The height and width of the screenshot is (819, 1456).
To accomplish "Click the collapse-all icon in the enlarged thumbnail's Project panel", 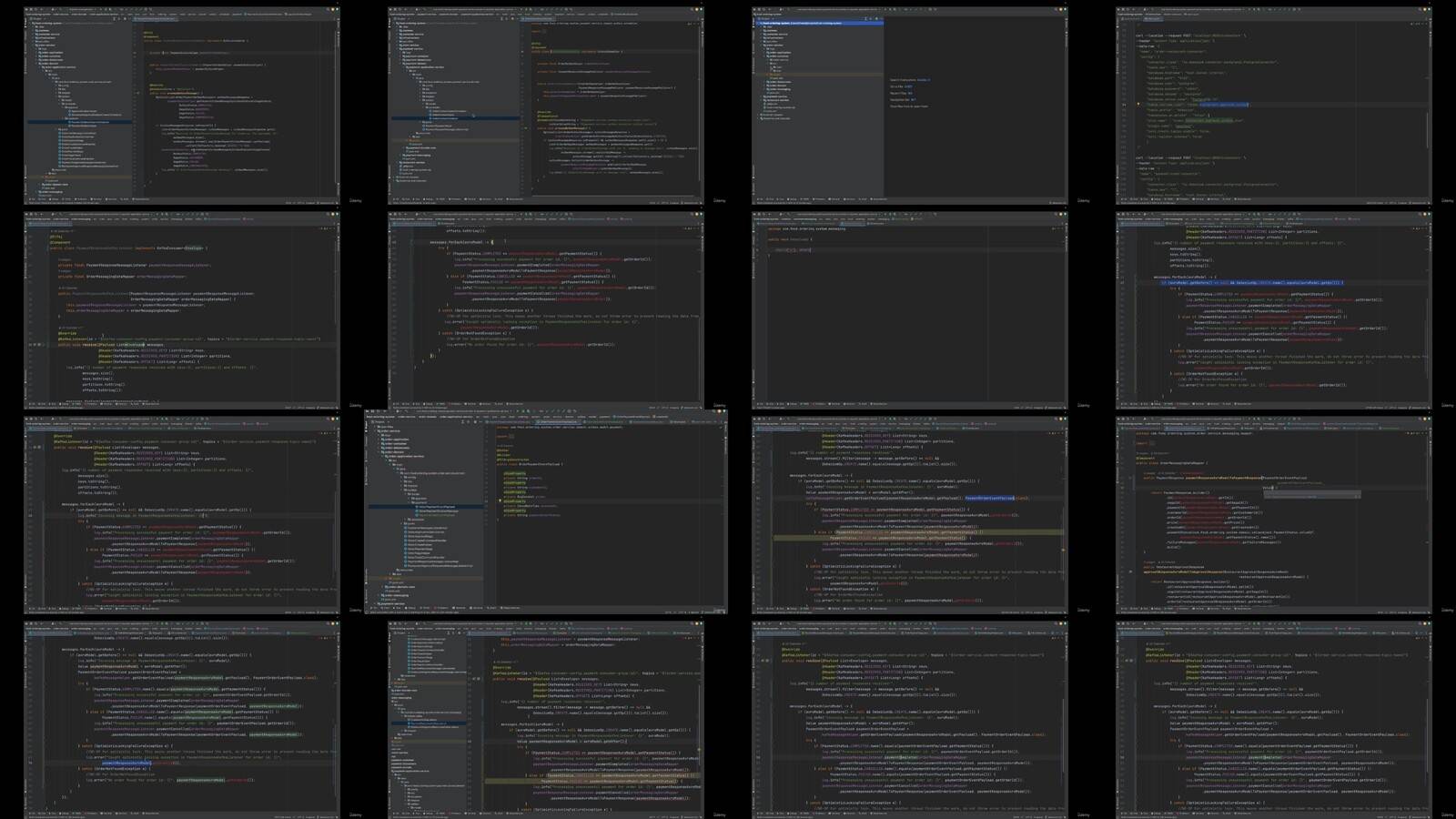I will [468, 421].
